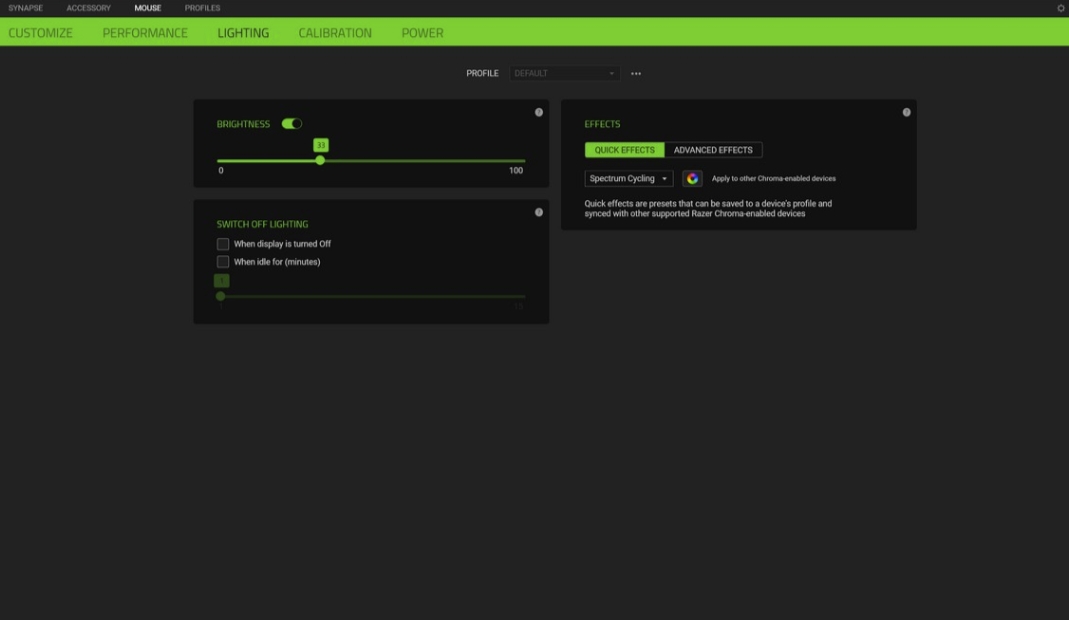Open Accessory top menu item
The height and width of the screenshot is (620, 1069).
89,8
